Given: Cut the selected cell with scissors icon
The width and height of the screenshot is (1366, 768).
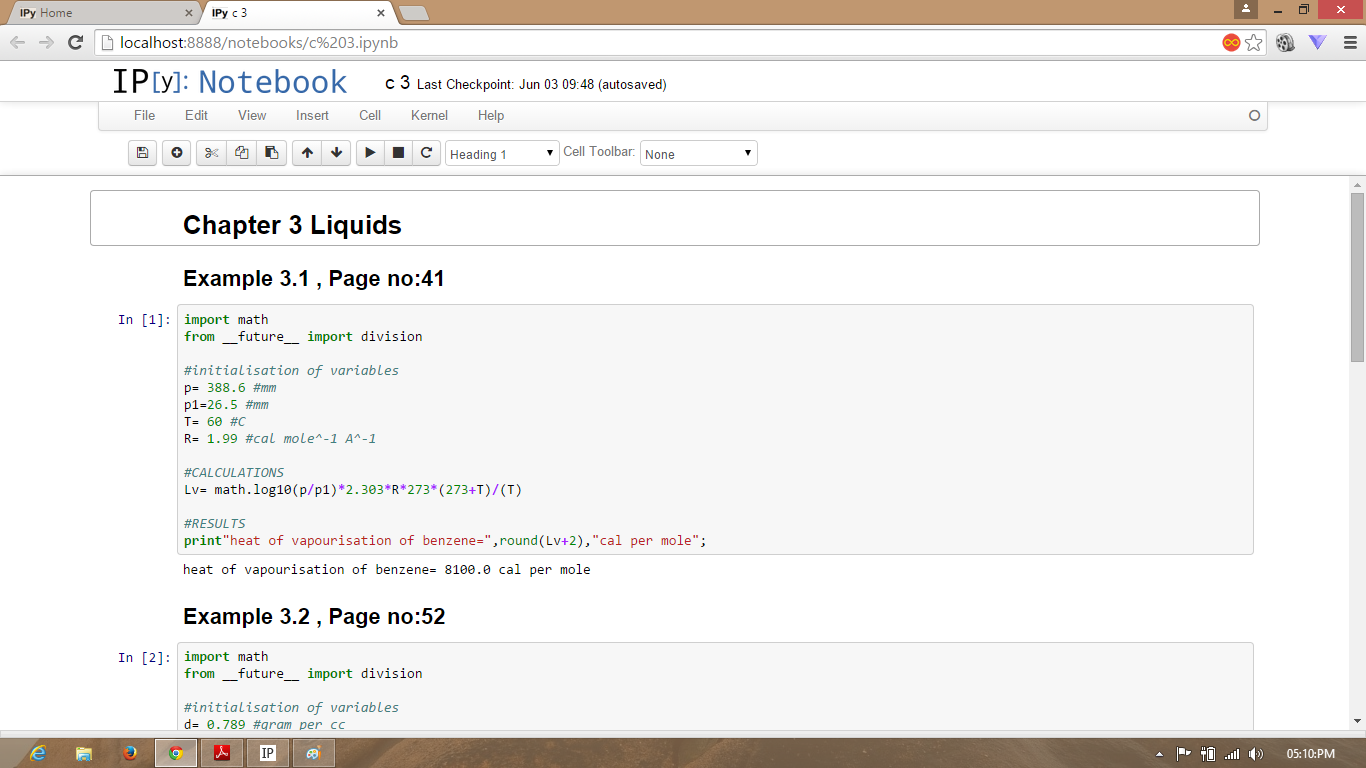Looking at the screenshot, I should click(211, 153).
